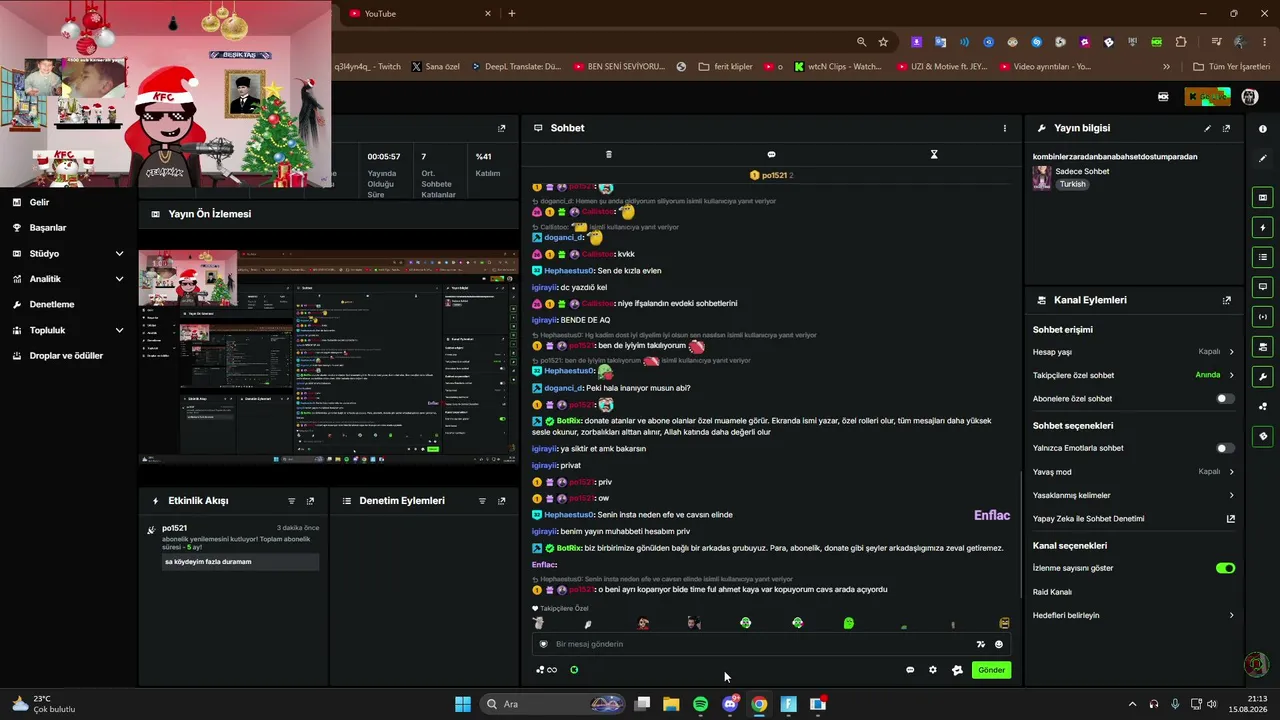
Task: Click Raid Kanalı action
Action: [x=1052, y=592]
